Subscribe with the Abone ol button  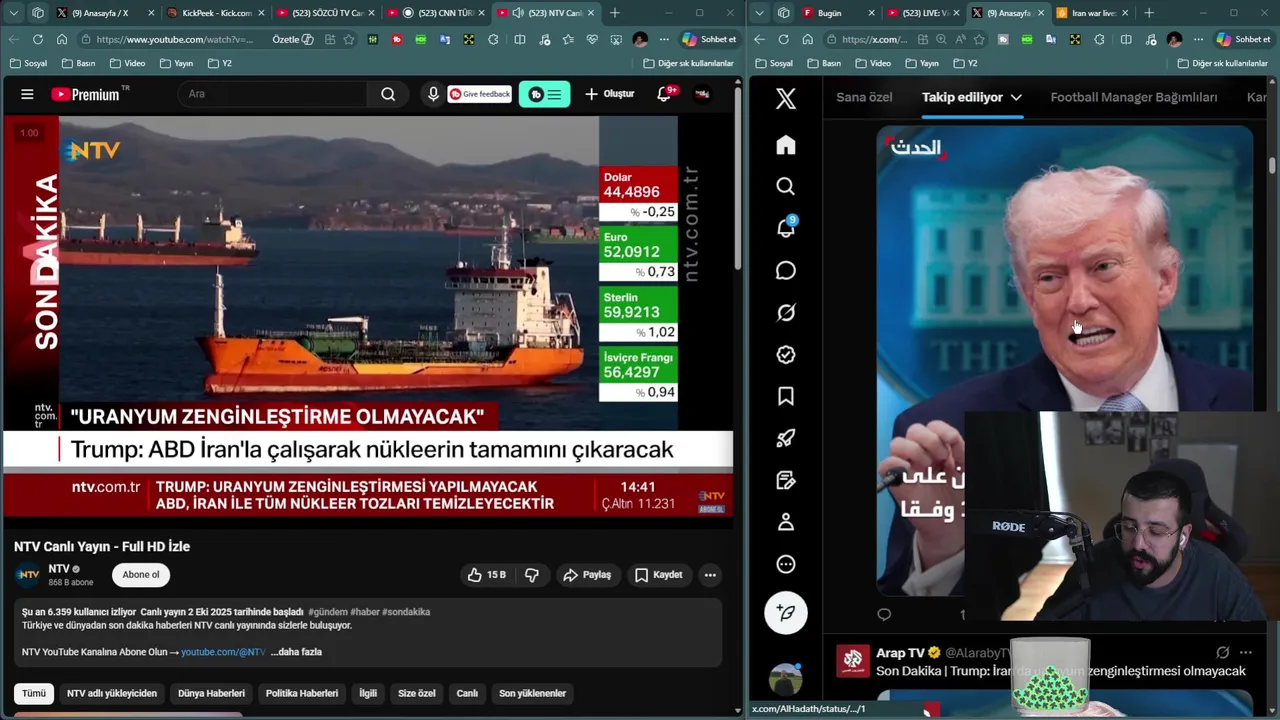pos(141,575)
